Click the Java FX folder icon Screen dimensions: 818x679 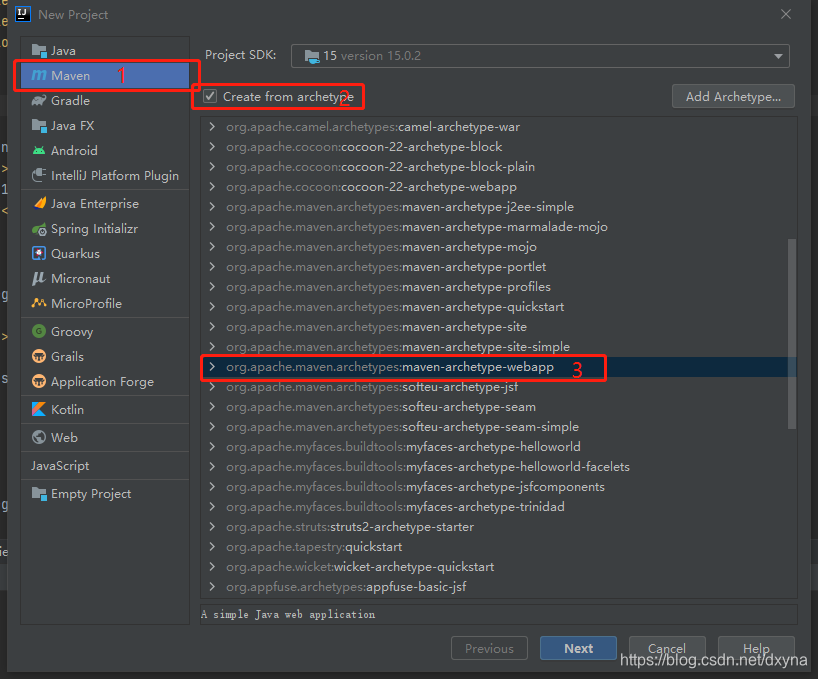click(x=39, y=126)
